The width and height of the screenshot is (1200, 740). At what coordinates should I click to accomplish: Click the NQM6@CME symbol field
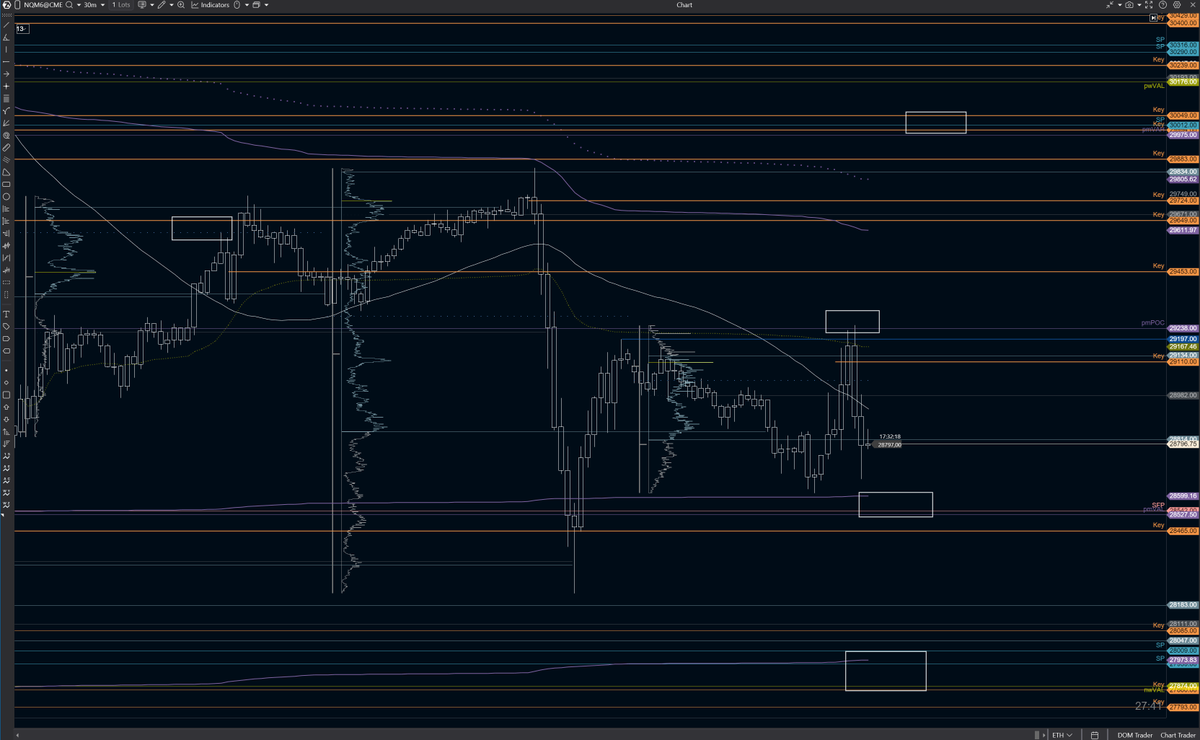(x=43, y=5)
